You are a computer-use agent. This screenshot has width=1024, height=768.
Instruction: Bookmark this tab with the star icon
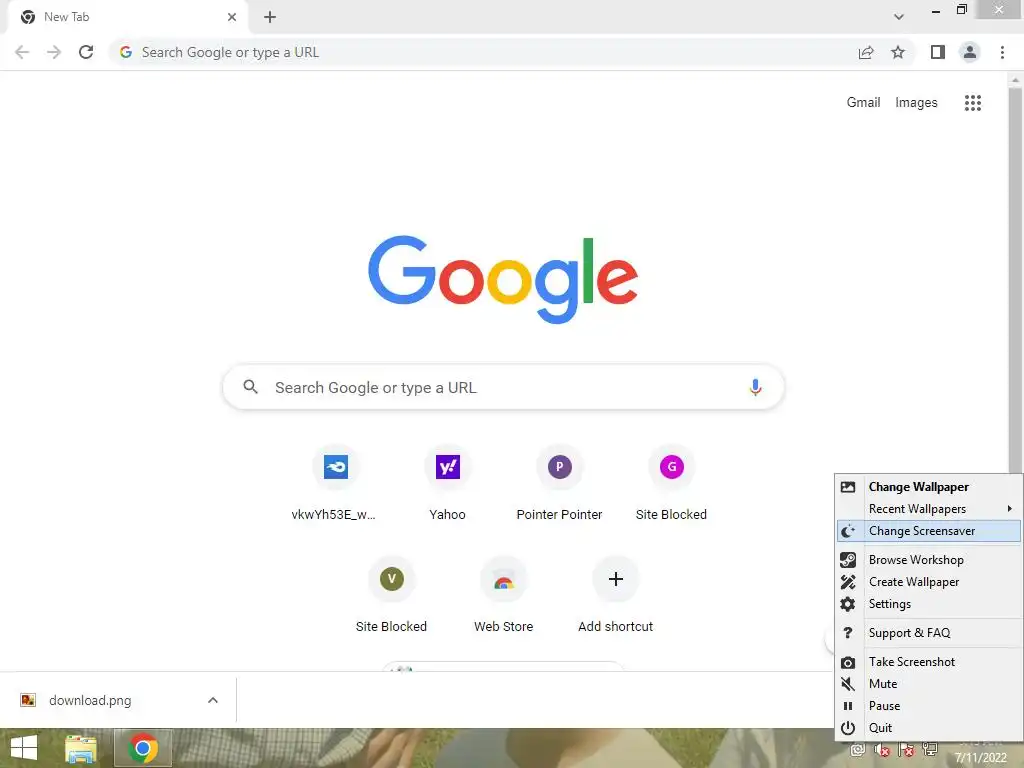click(x=898, y=52)
